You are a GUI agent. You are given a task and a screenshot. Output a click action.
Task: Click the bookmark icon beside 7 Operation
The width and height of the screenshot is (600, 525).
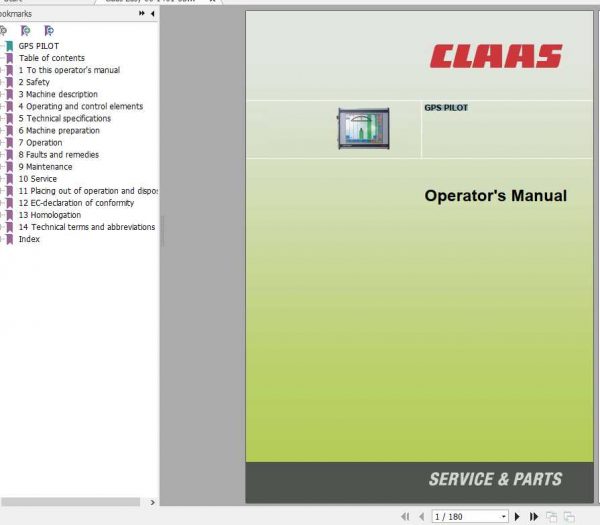tap(10, 143)
